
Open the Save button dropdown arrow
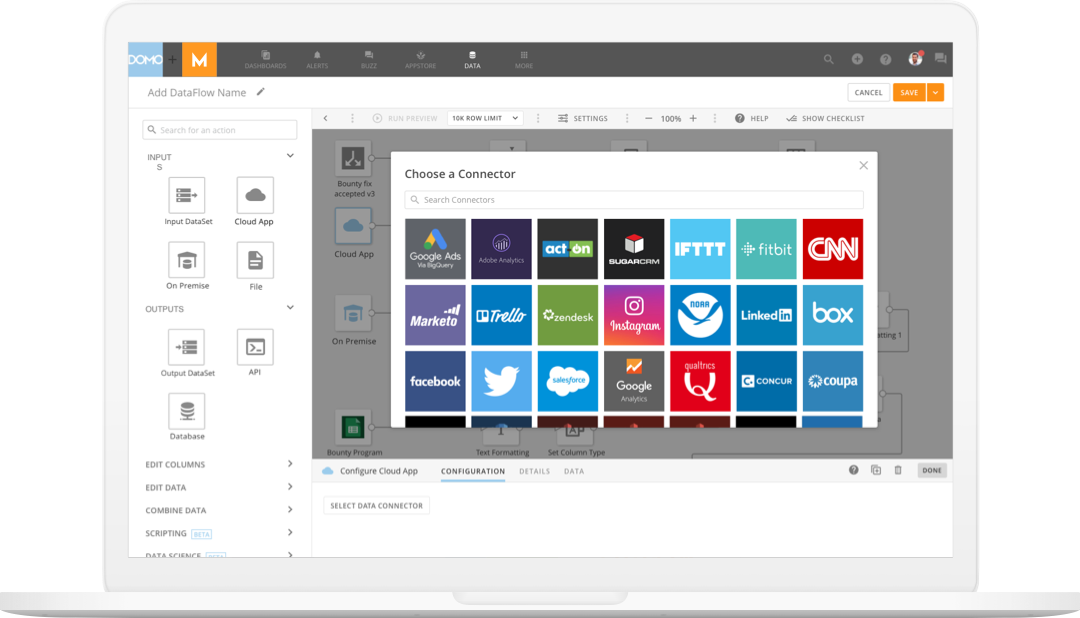[x=935, y=92]
